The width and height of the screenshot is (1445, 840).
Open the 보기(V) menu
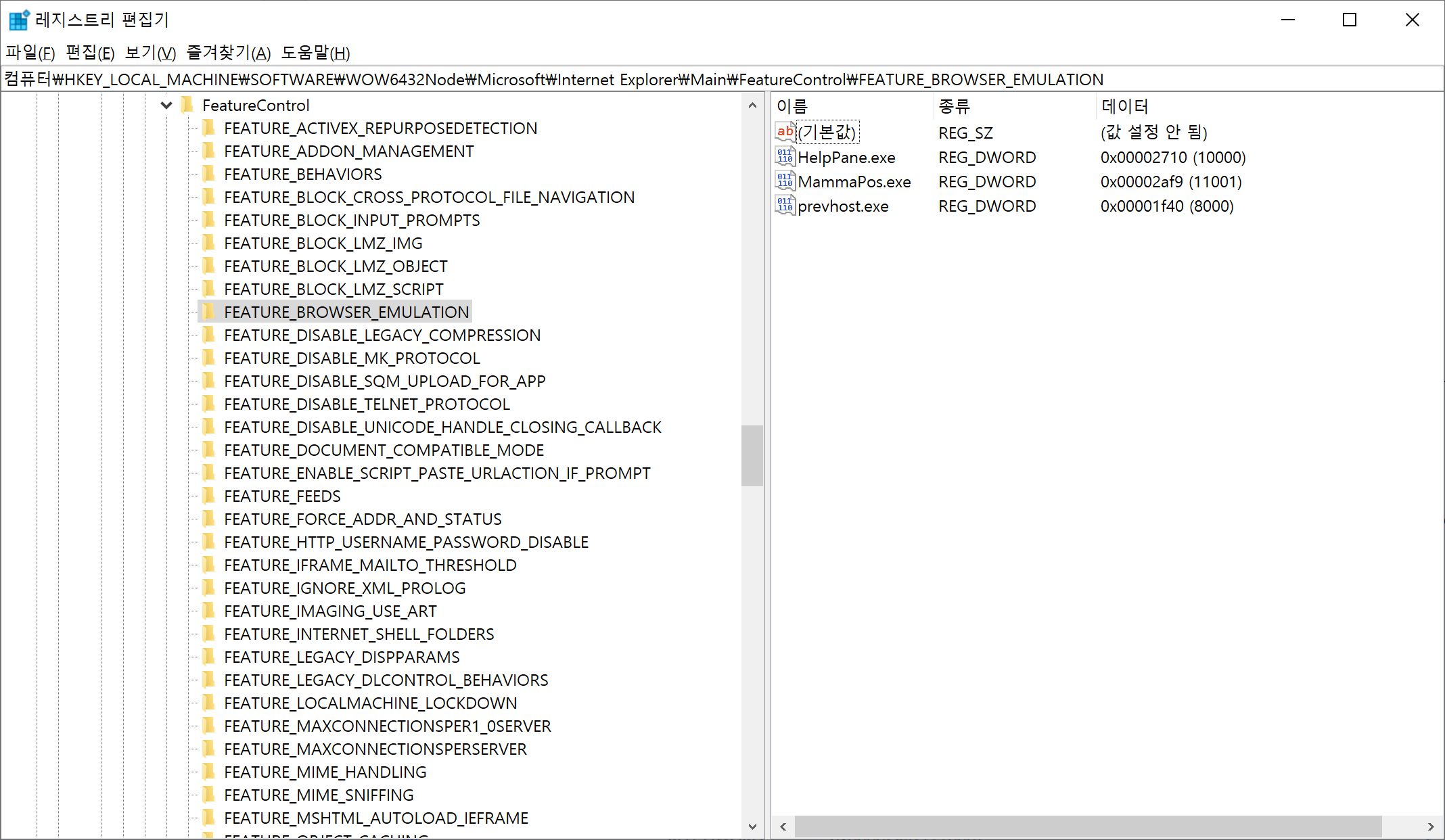[150, 53]
